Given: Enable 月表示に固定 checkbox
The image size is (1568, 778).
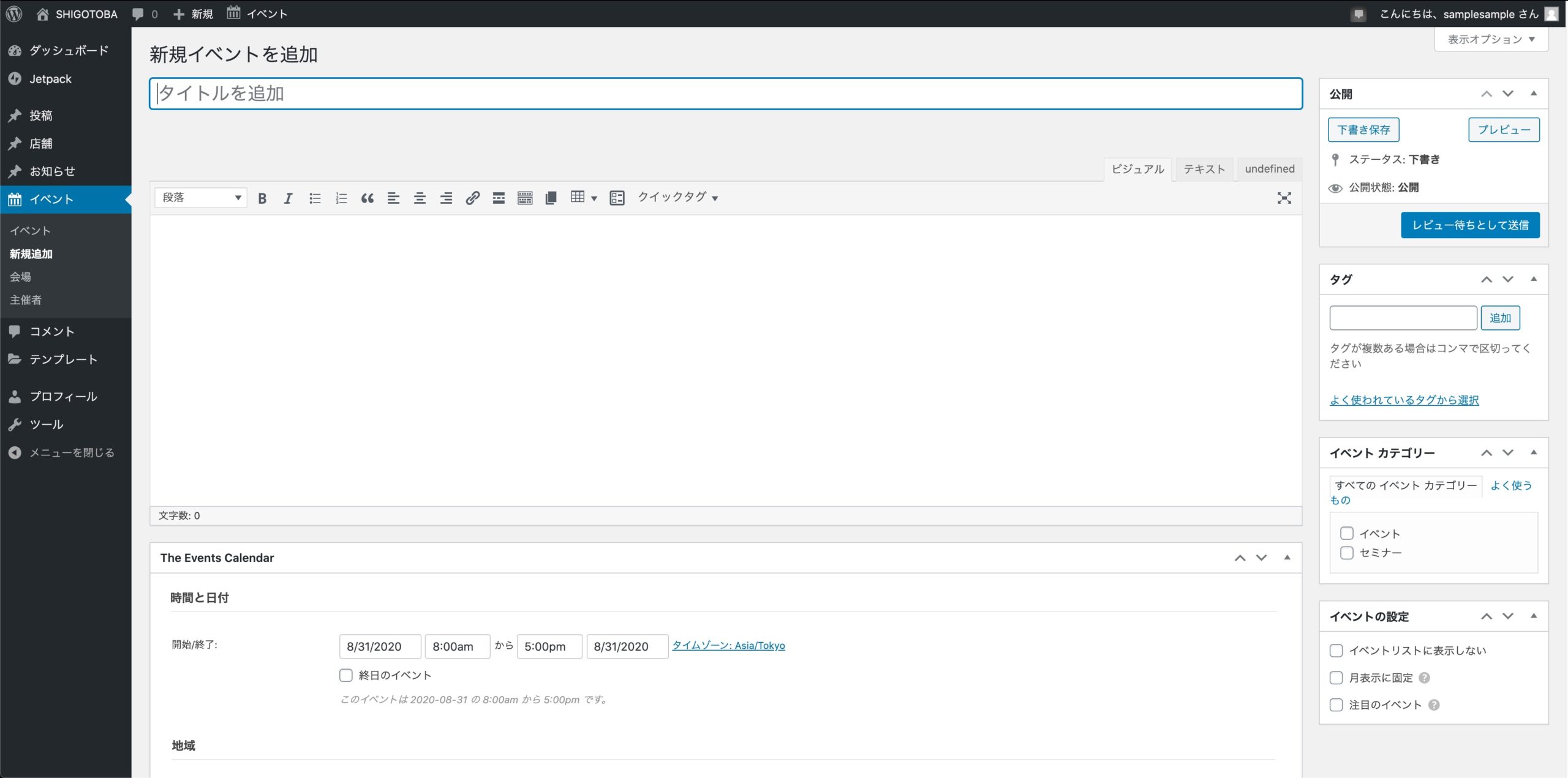Looking at the screenshot, I should 1336,678.
